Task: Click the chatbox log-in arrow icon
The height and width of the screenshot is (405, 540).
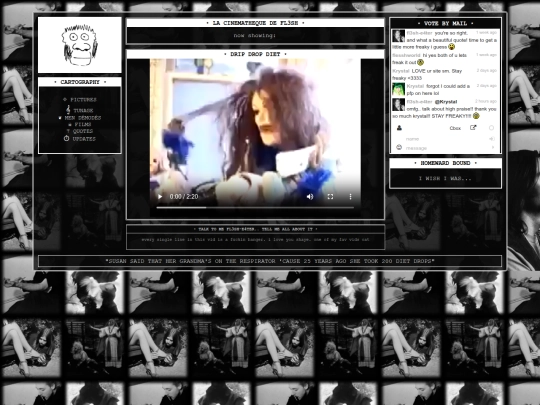Action: (492, 139)
